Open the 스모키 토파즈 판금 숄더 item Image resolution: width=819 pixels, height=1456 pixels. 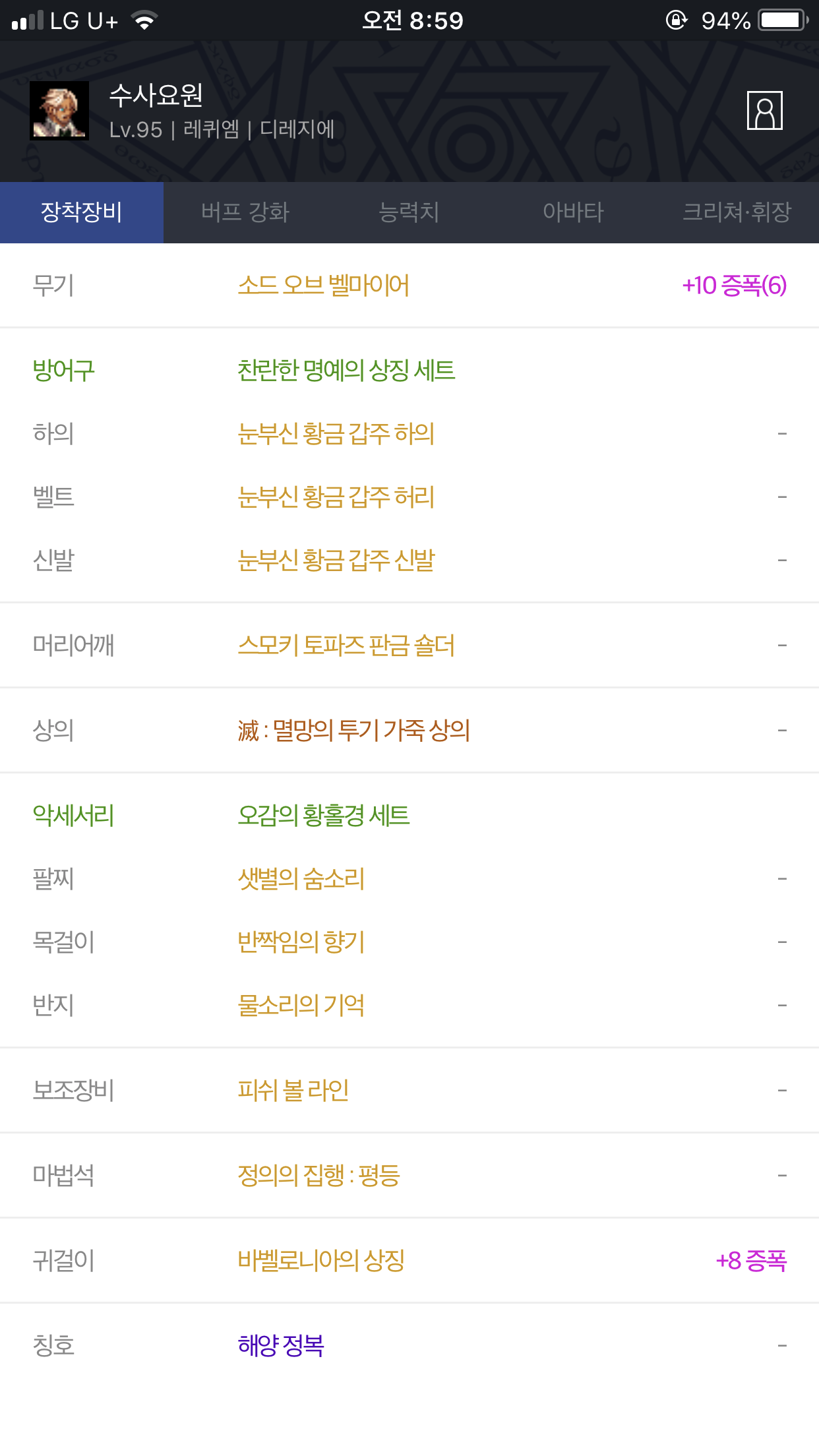point(346,646)
